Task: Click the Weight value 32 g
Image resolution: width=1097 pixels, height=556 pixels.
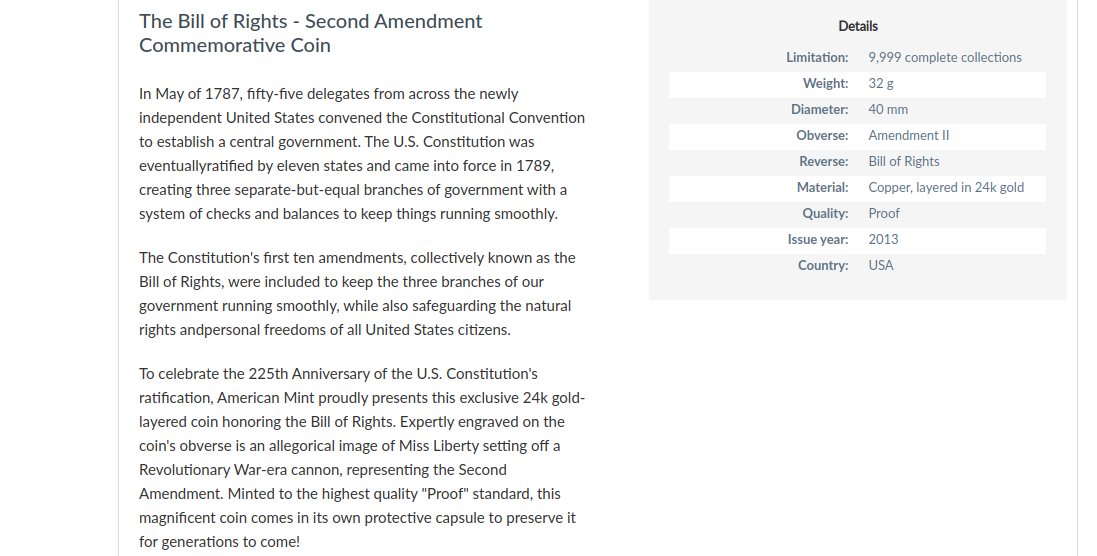Action: 881,83
